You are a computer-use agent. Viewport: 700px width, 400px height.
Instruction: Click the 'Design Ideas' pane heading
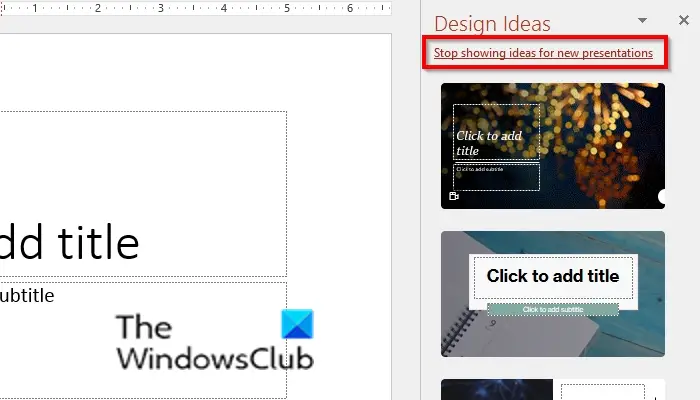pos(492,24)
